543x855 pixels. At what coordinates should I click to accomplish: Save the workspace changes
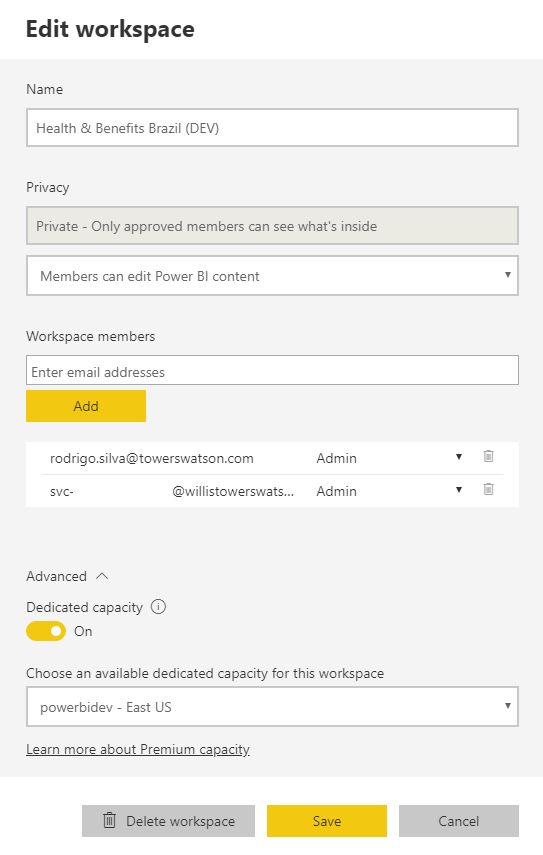point(327,821)
